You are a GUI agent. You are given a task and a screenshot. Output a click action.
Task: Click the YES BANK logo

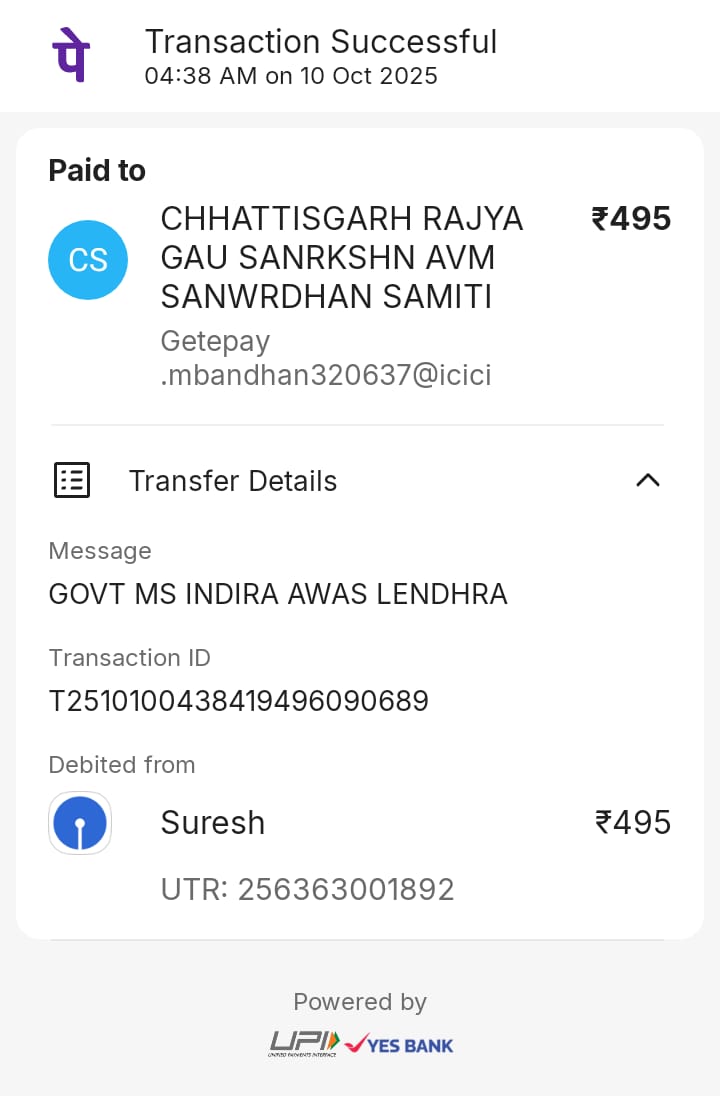(x=399, y=1044)
